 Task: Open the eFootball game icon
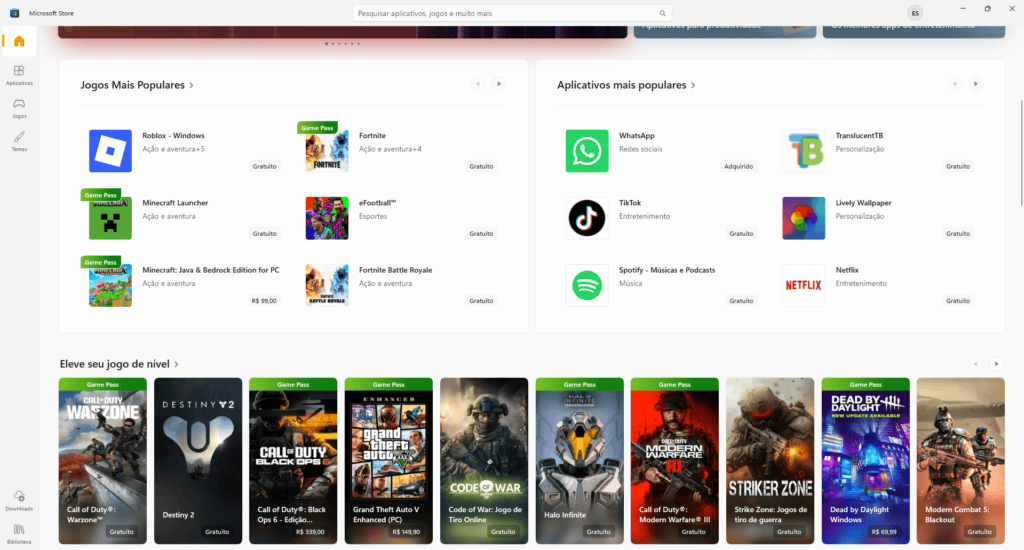[327, 218]
